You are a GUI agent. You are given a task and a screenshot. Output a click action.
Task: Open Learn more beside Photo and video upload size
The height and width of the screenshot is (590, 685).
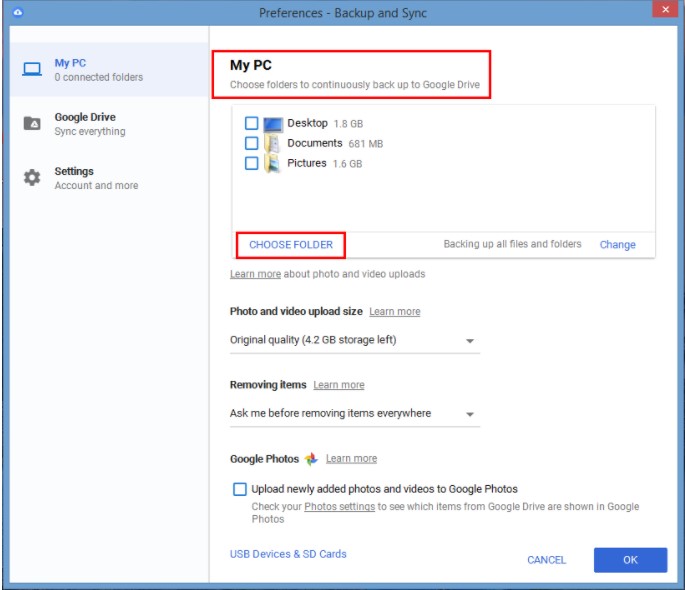click(395, 311)
